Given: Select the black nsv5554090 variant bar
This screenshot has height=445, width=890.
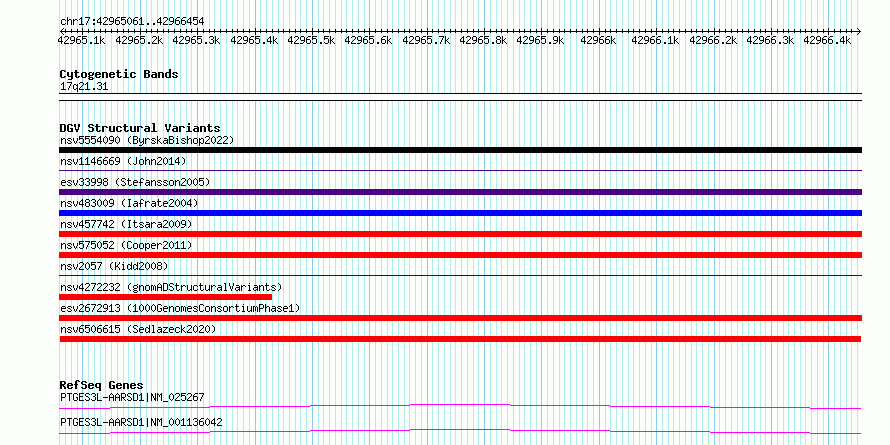Looking at the screenshot, I should (x=460, y=150).
